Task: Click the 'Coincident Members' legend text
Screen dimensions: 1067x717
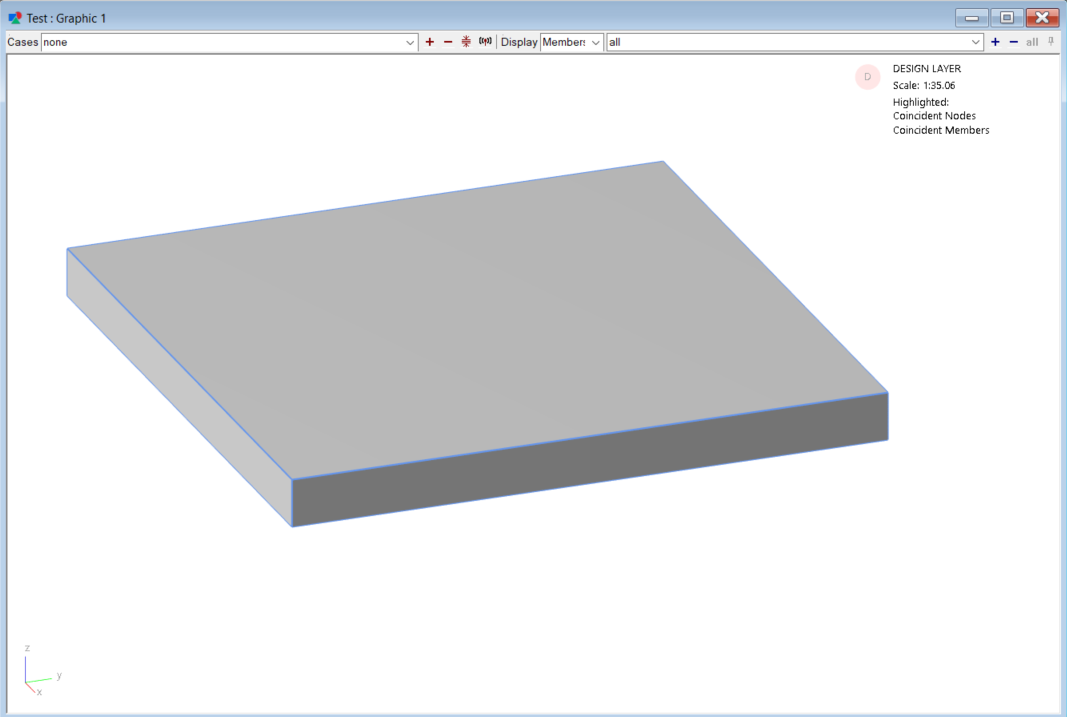Action: coord(940,130)
